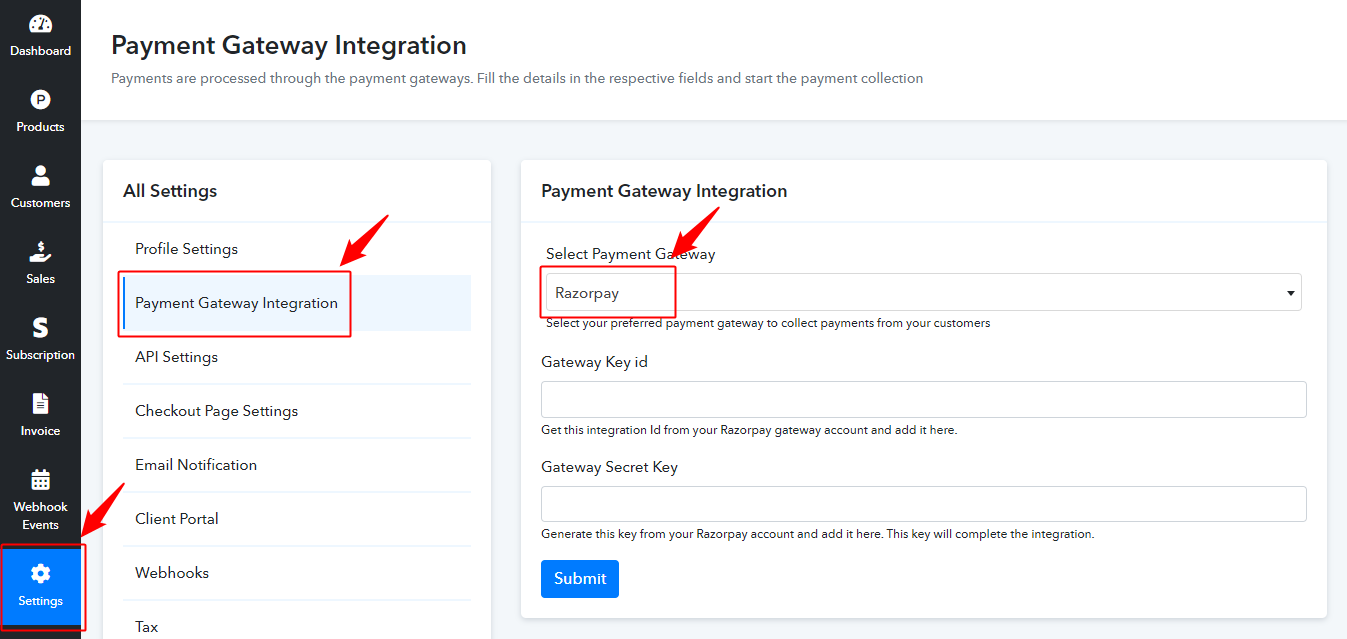Open Subscription S icon in sidebar
This screenshot has width=1347, height=639.
tap(40, 328)
